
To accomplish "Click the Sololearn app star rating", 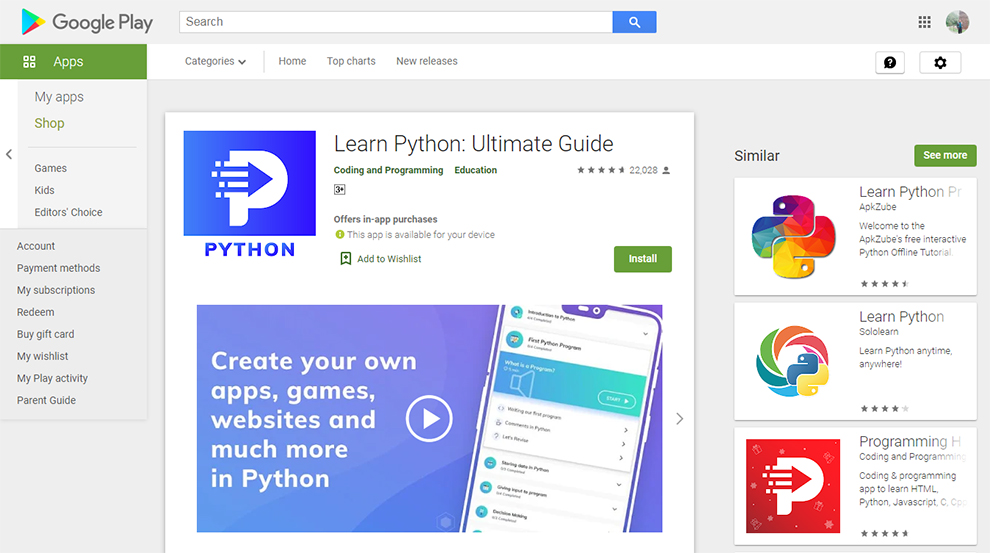I will pyautogui.click(x=885, y=408).
